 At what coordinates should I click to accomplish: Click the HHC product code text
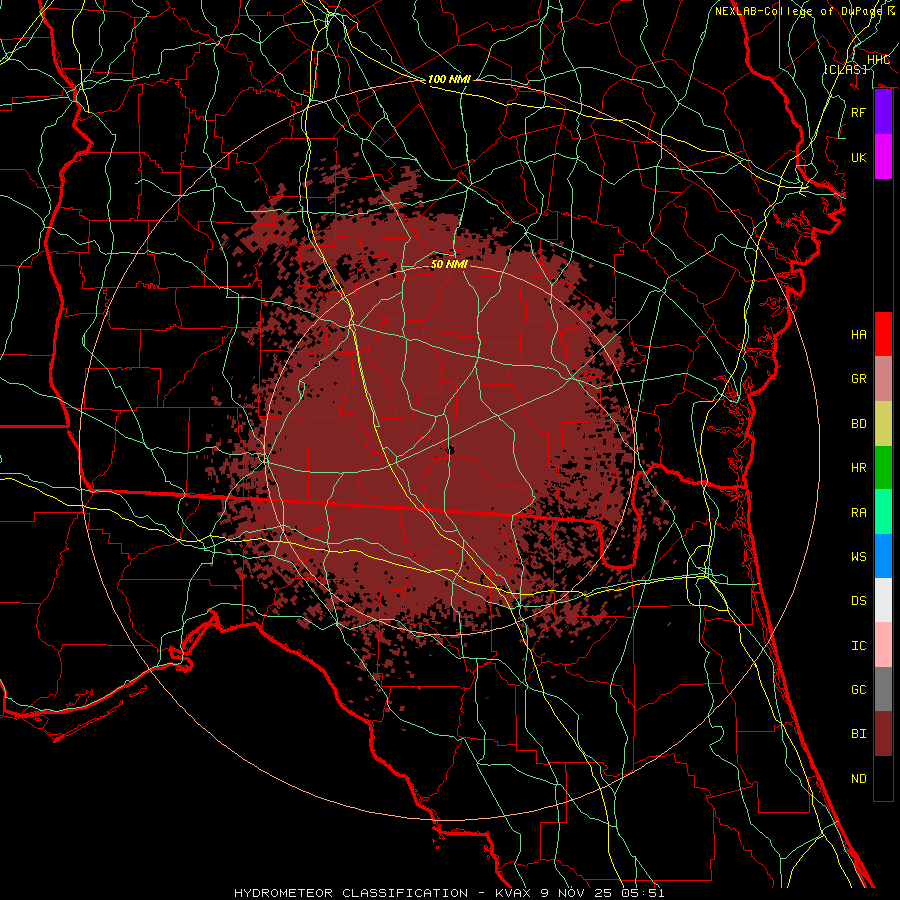tap(878, 60)
